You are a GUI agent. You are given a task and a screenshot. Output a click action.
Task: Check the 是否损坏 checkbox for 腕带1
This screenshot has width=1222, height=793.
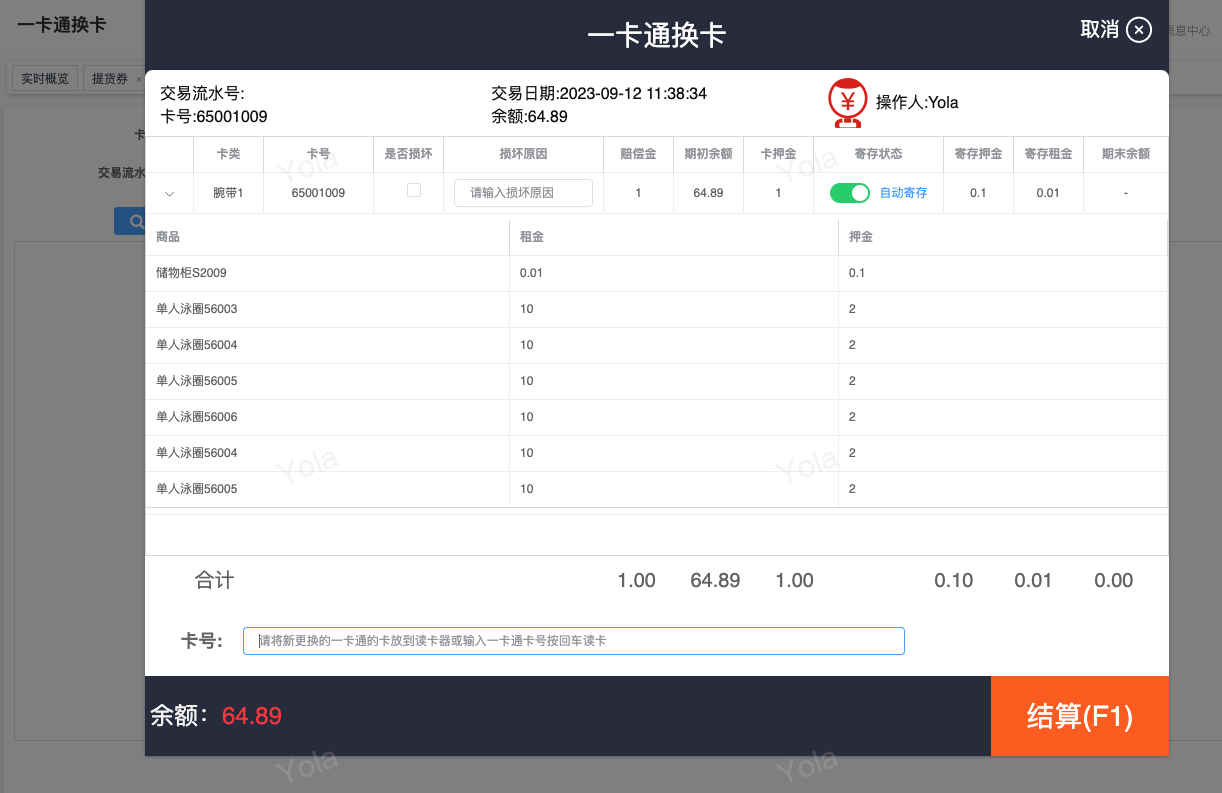(414, 190)
